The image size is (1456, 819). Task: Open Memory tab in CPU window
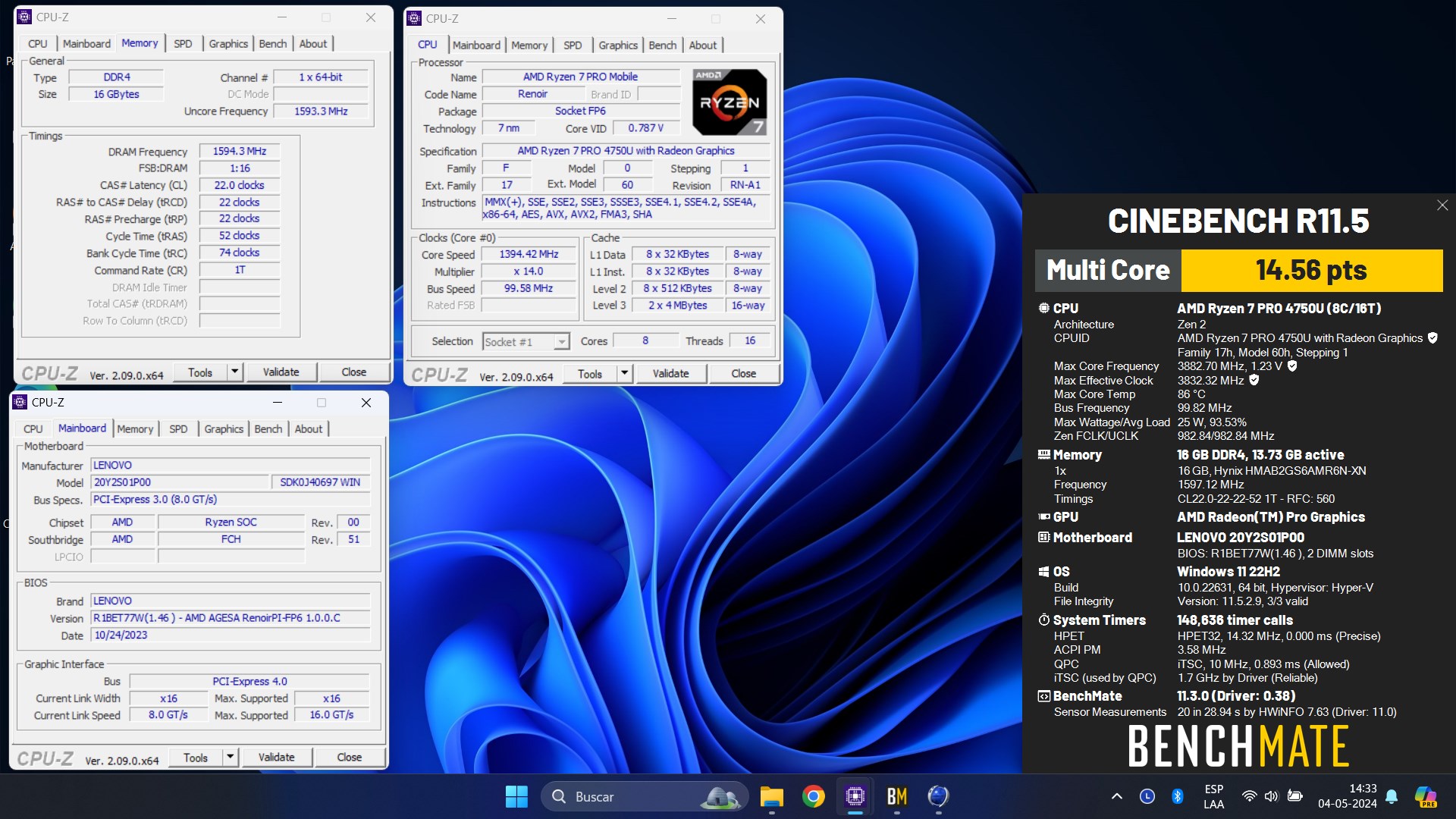(529, 45)
